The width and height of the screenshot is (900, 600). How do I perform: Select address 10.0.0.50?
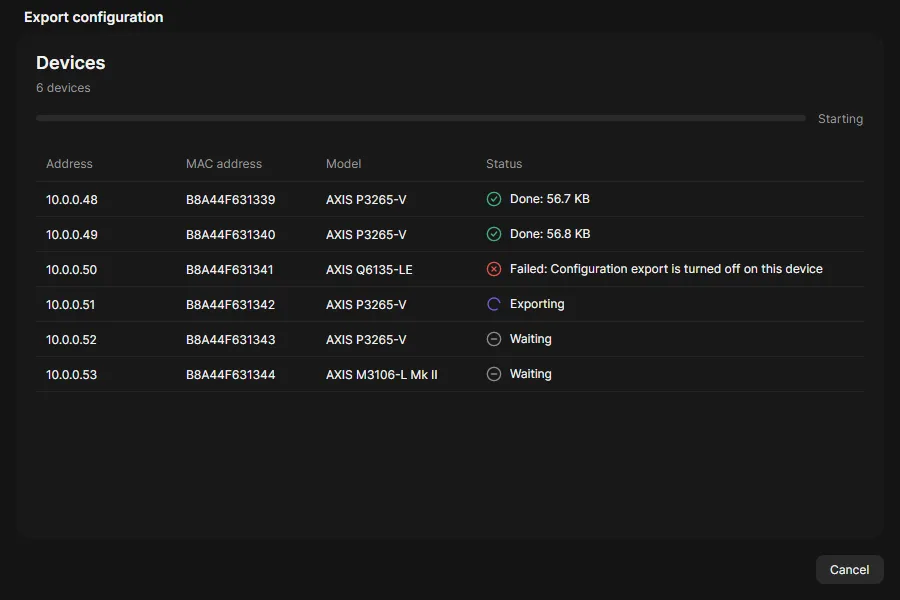click(72, 270)
